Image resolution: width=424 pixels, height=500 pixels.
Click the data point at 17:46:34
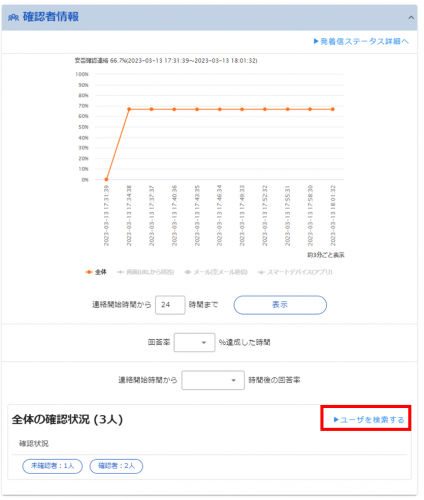220,109
